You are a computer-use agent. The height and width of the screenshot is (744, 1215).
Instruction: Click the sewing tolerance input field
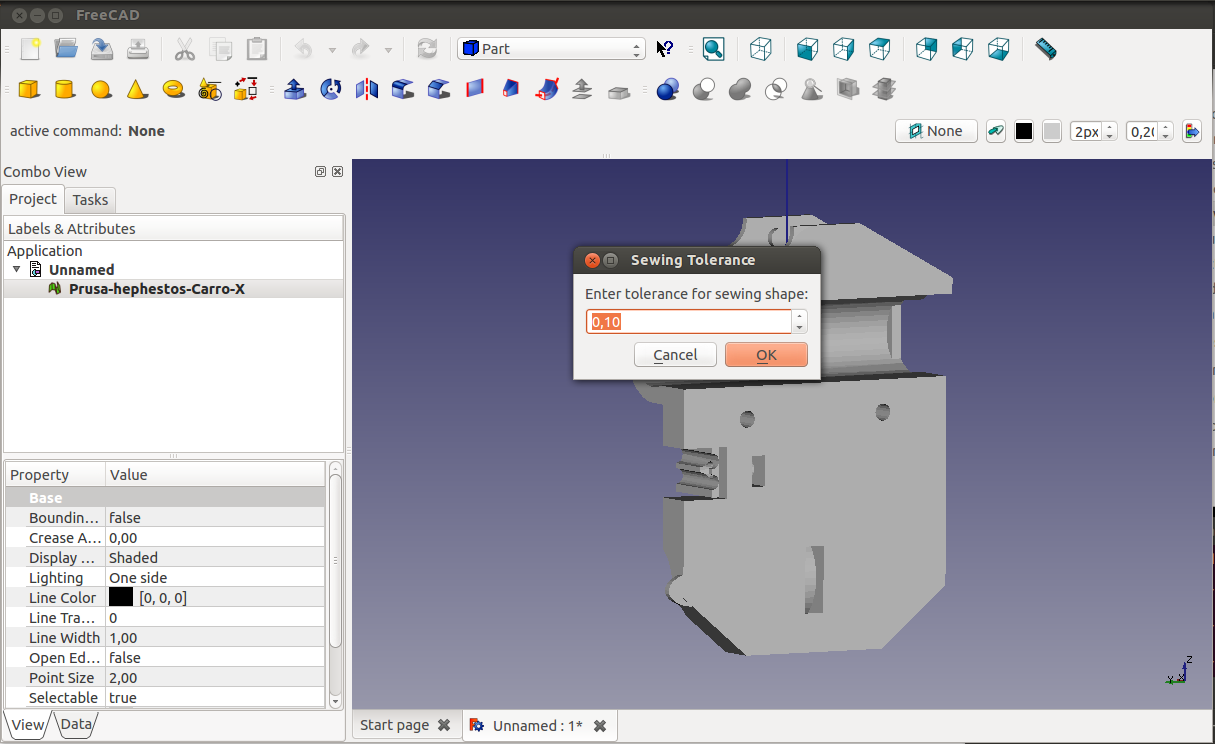pyautogui.click(x=688, y=322)
